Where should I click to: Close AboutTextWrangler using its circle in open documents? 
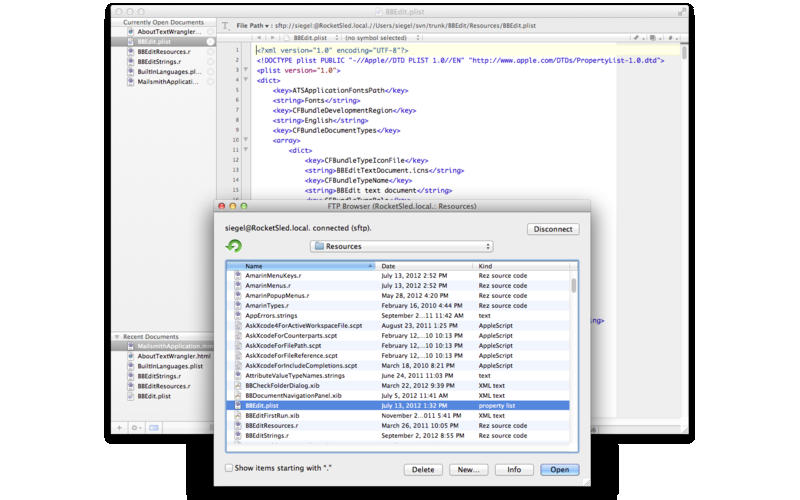[210, 32]
